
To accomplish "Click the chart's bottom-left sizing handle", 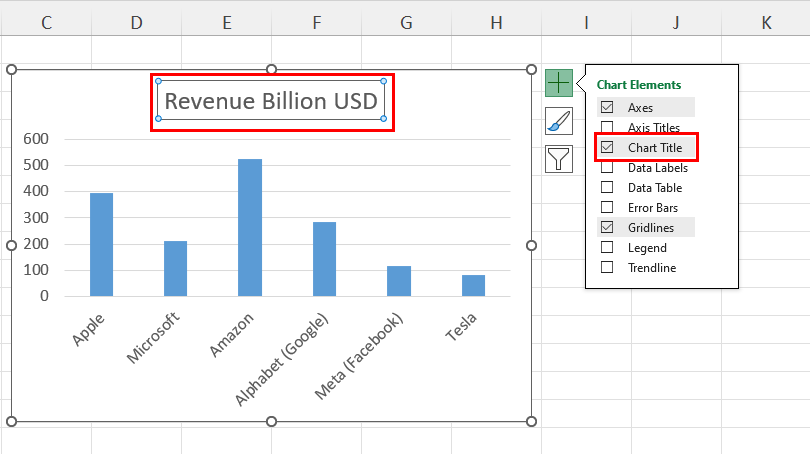I will click(11, 421).
